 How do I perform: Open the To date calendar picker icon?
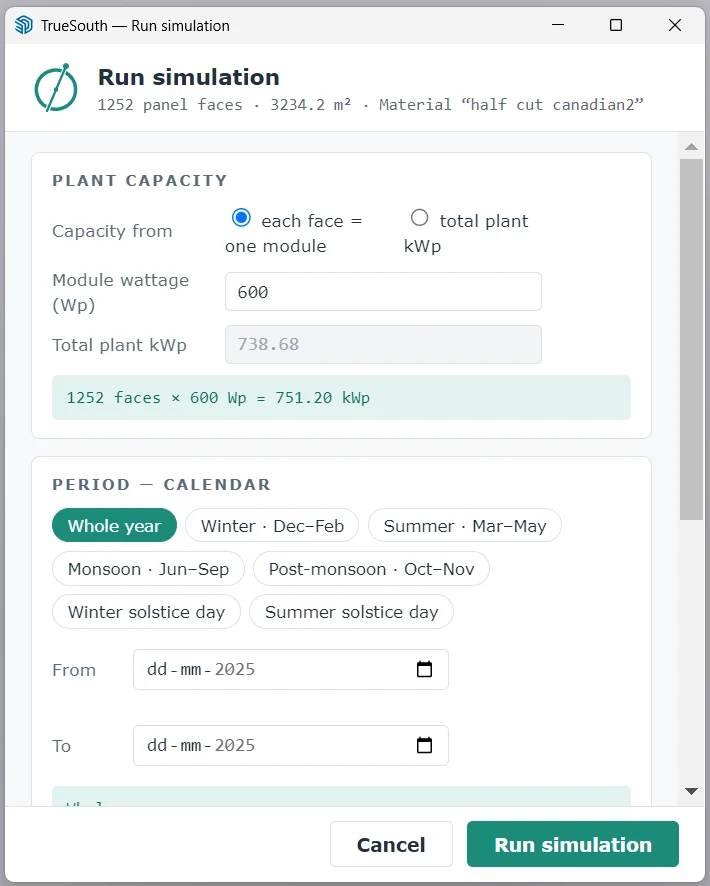[x=424, y=745]
